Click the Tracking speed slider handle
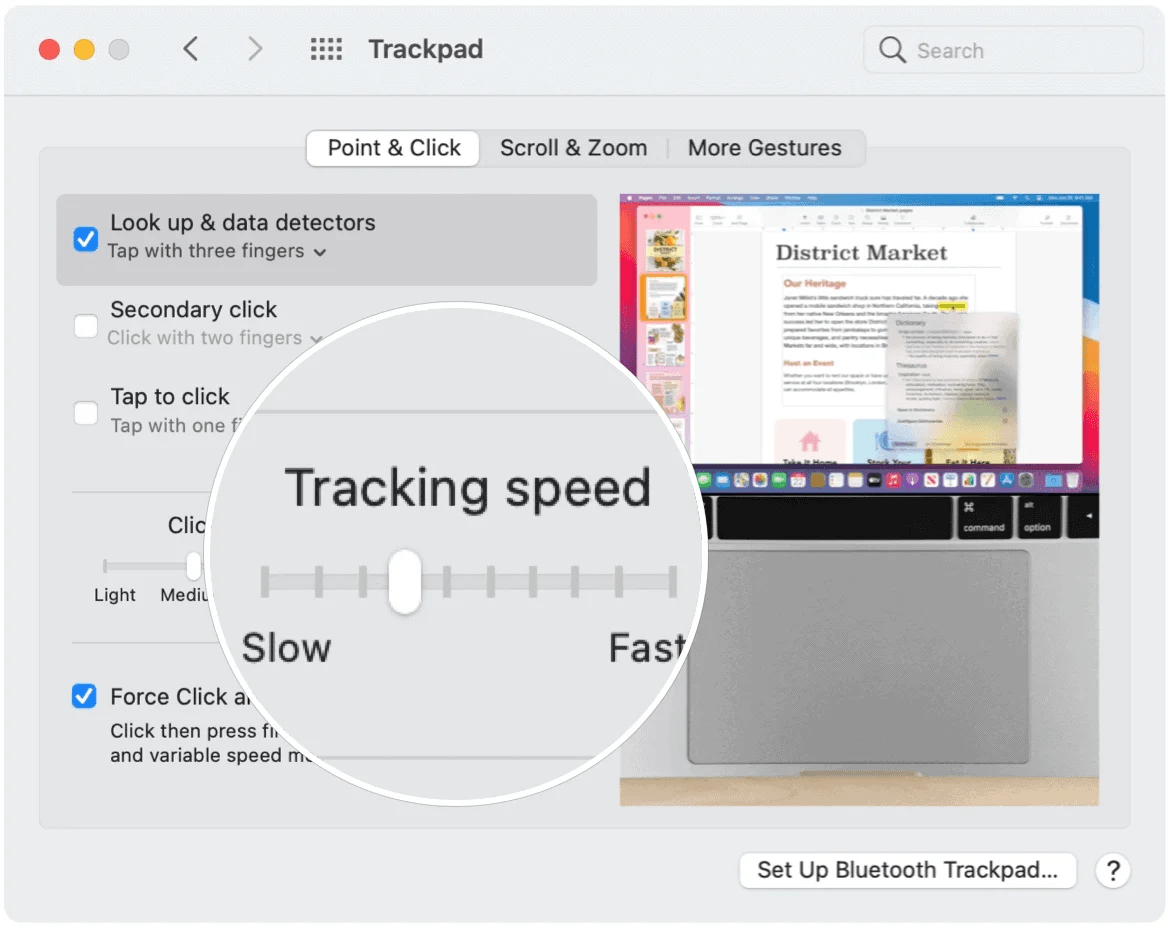 404,581
